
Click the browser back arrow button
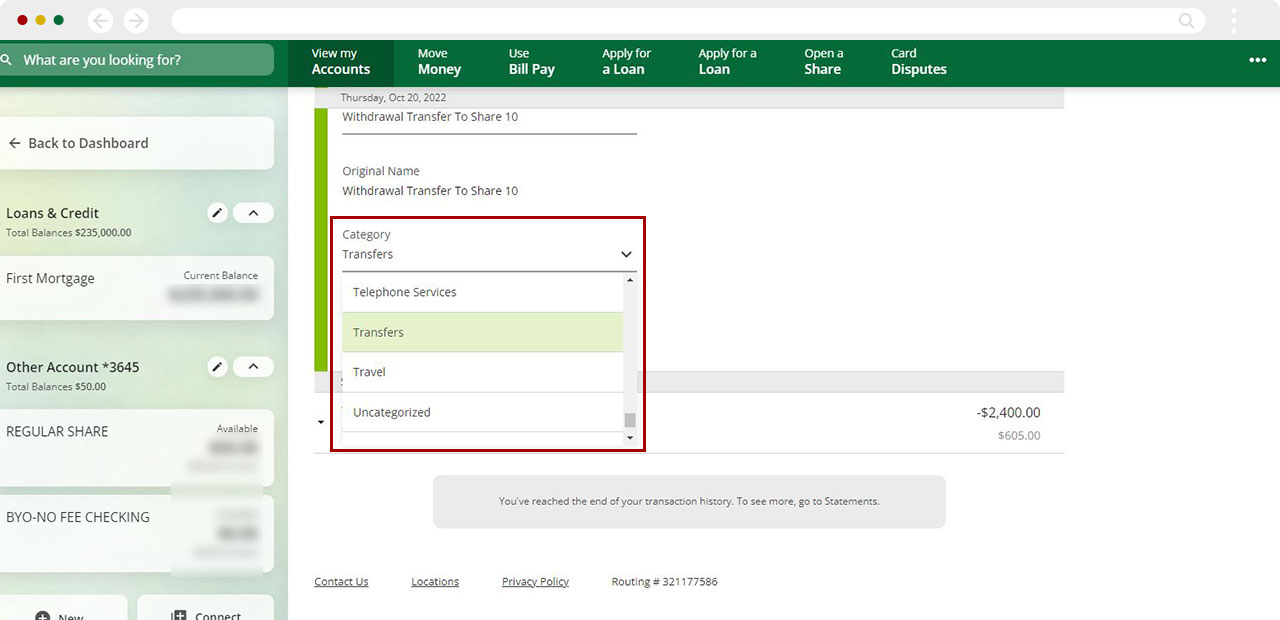point(100,20)
